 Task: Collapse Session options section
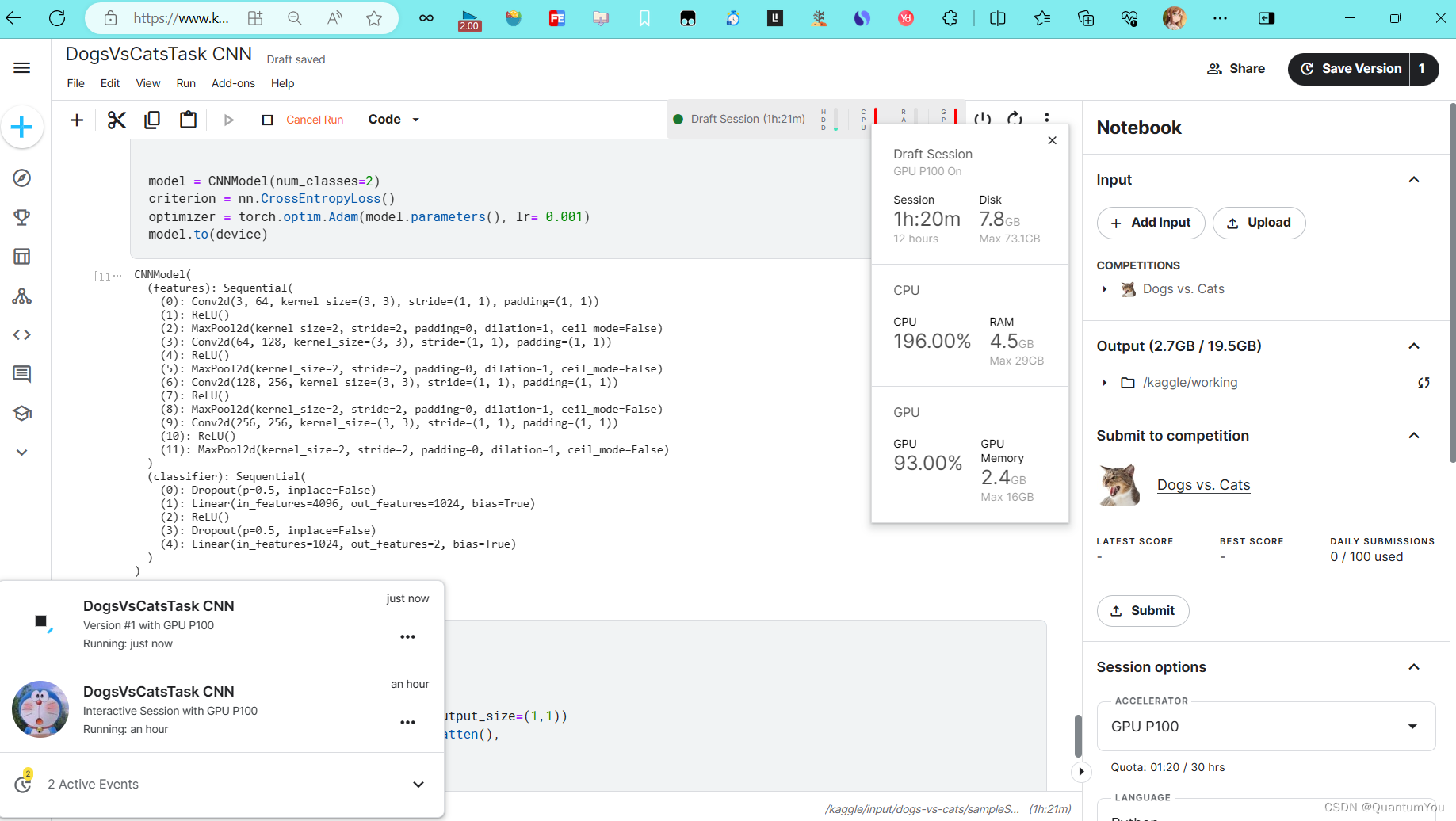tap(1414, 667)
